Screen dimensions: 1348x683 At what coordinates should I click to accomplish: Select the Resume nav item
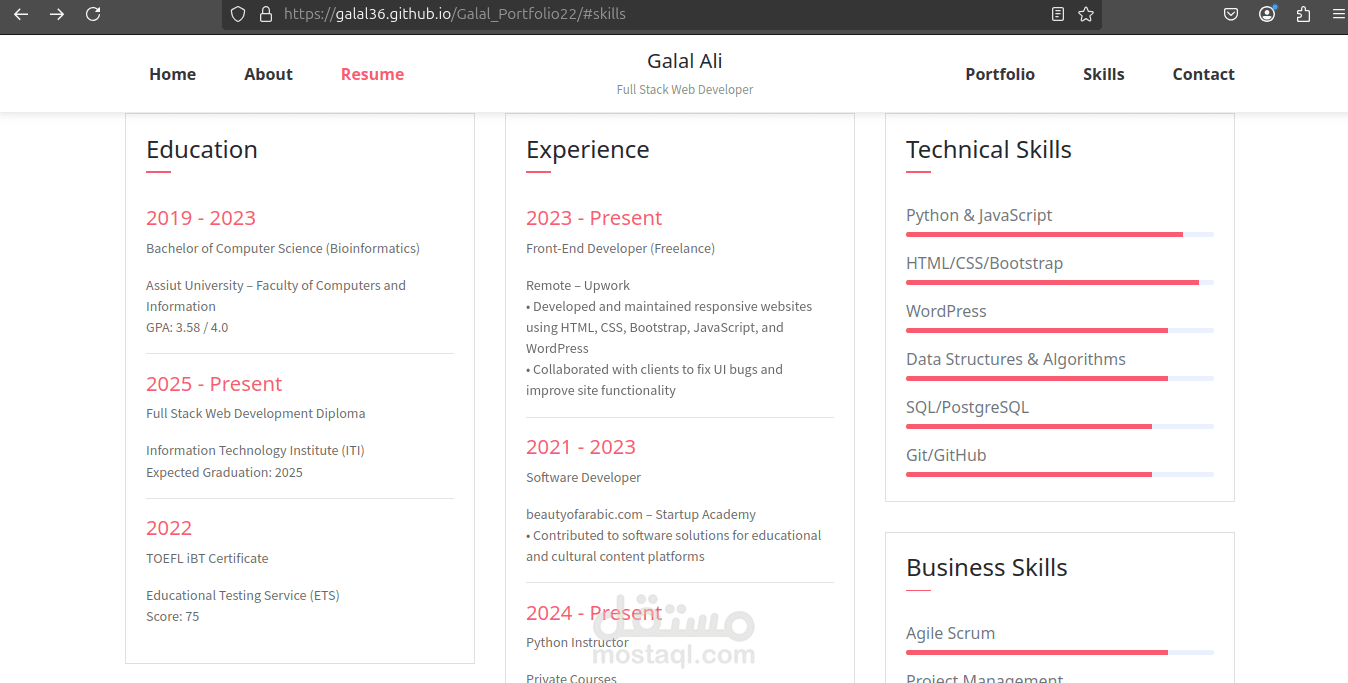tap(372, 74)
